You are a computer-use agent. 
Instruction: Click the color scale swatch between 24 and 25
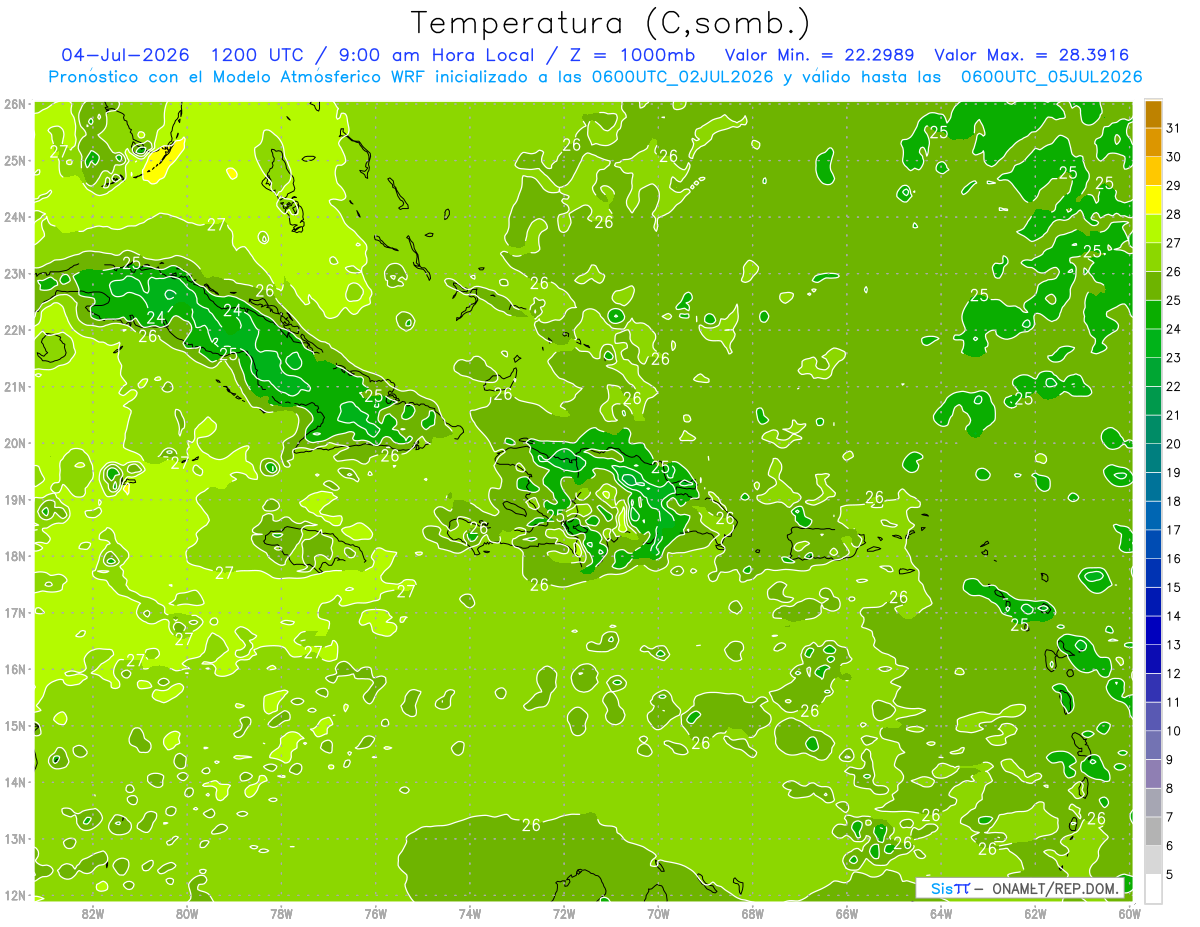1153,315
